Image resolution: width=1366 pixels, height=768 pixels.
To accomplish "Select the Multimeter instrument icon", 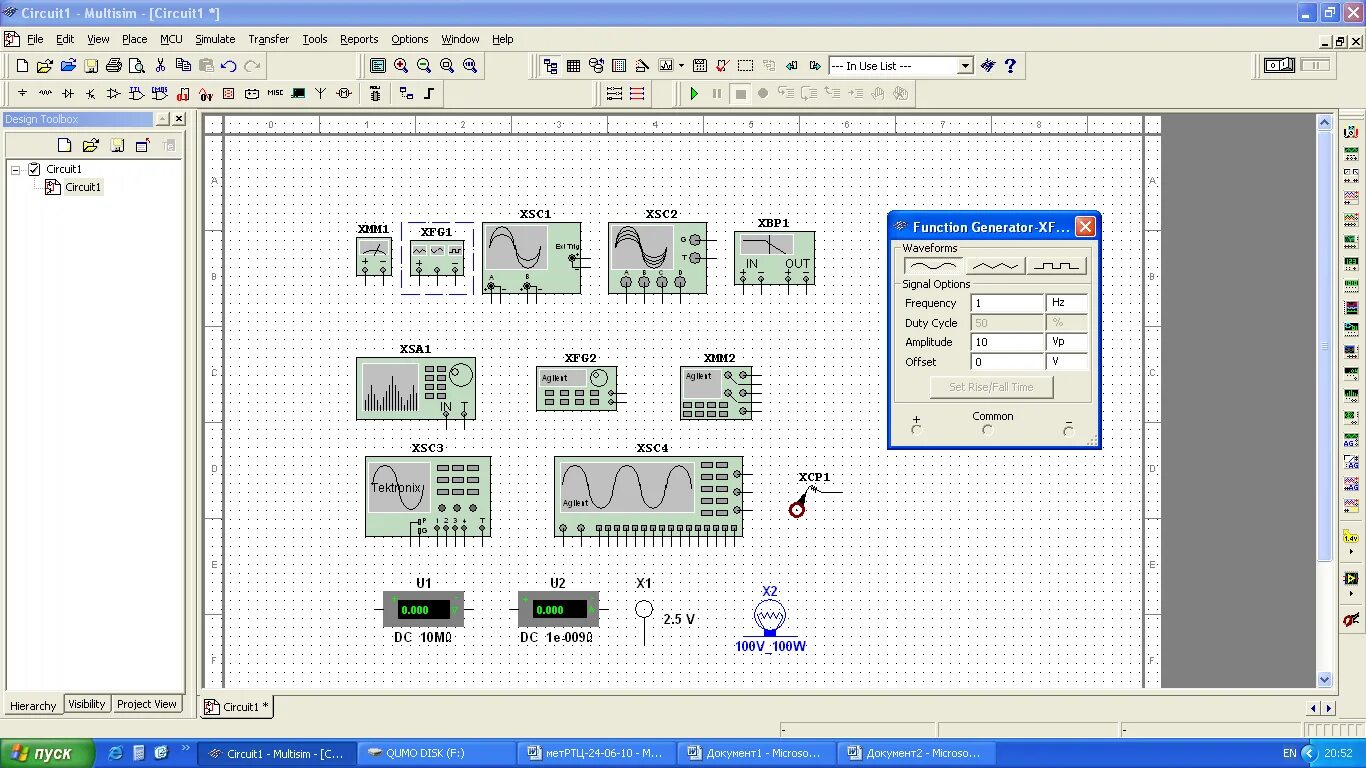I will (x=1351, y=133).
